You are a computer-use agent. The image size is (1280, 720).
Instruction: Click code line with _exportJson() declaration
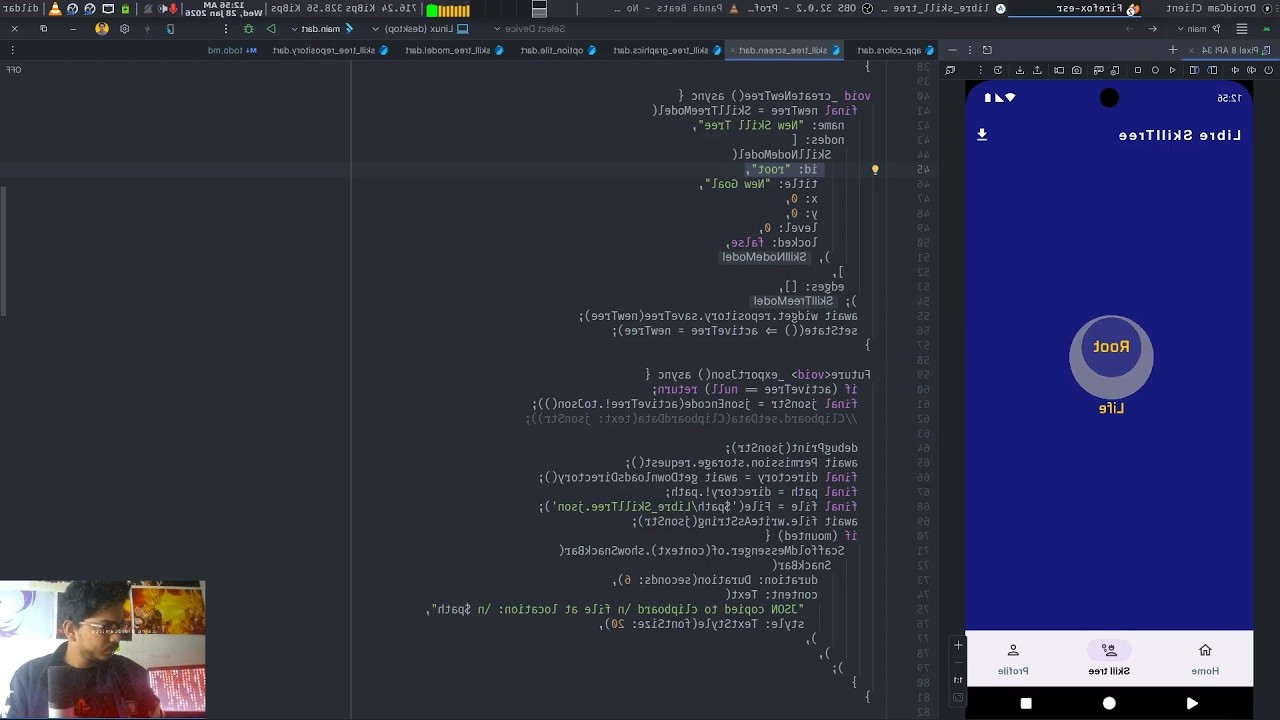[x=758, y=374]
